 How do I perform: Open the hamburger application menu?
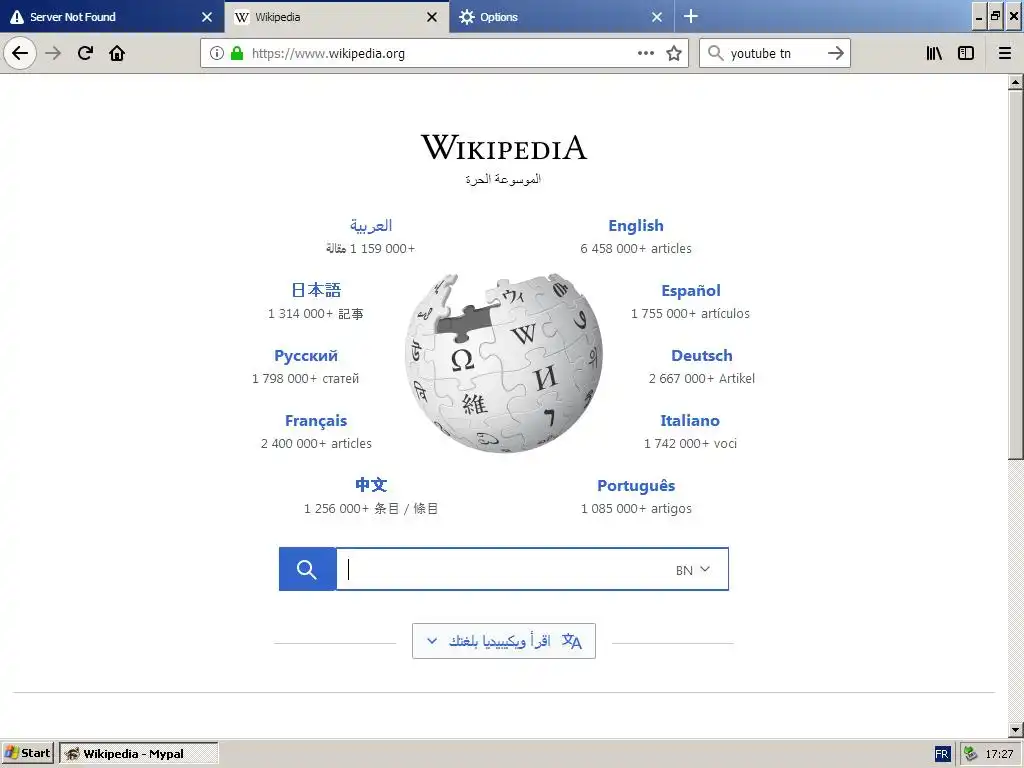click(x=1005, y=53)
